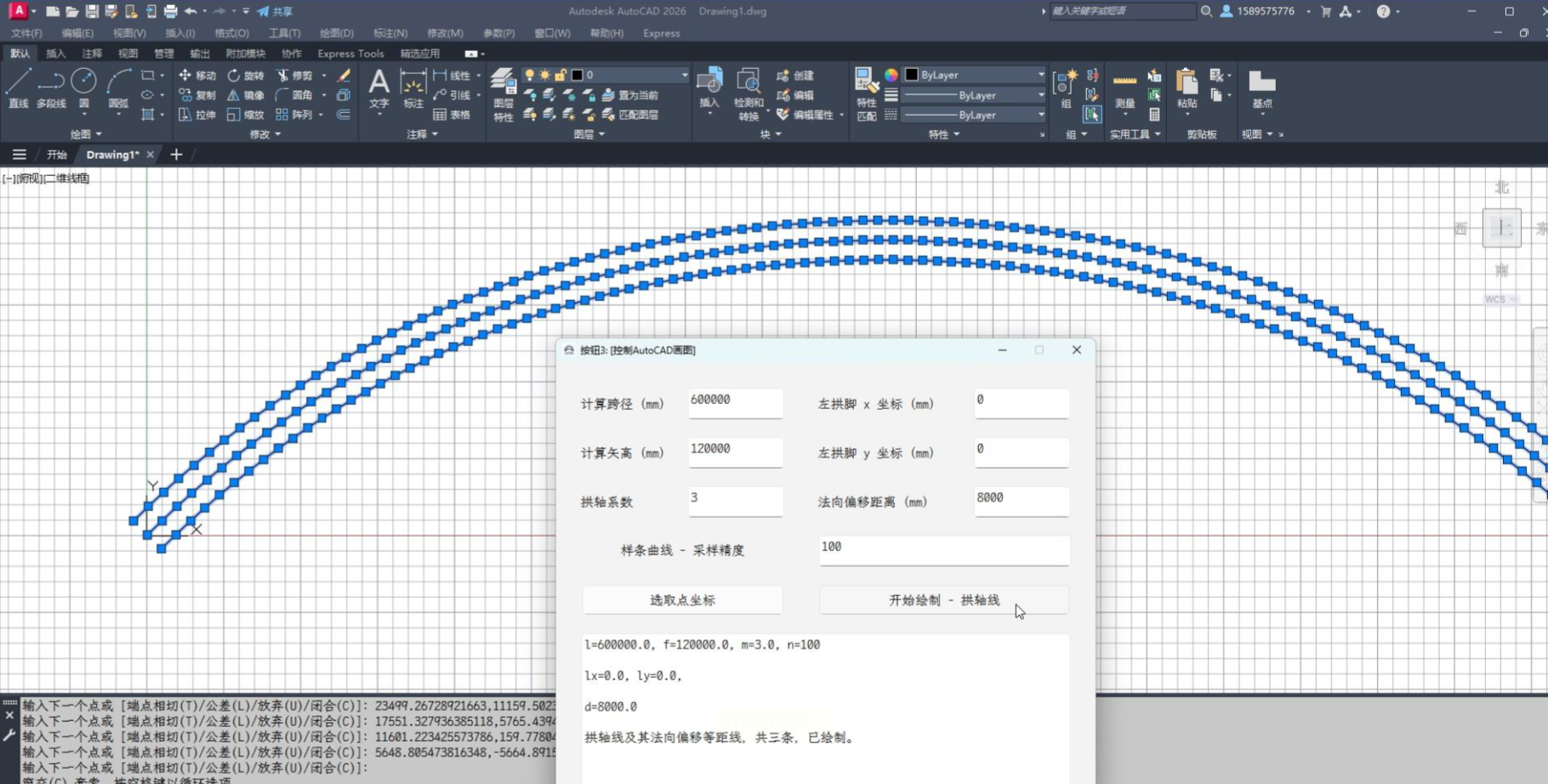Activate the 移动 (Move) tool

(197, 76)
